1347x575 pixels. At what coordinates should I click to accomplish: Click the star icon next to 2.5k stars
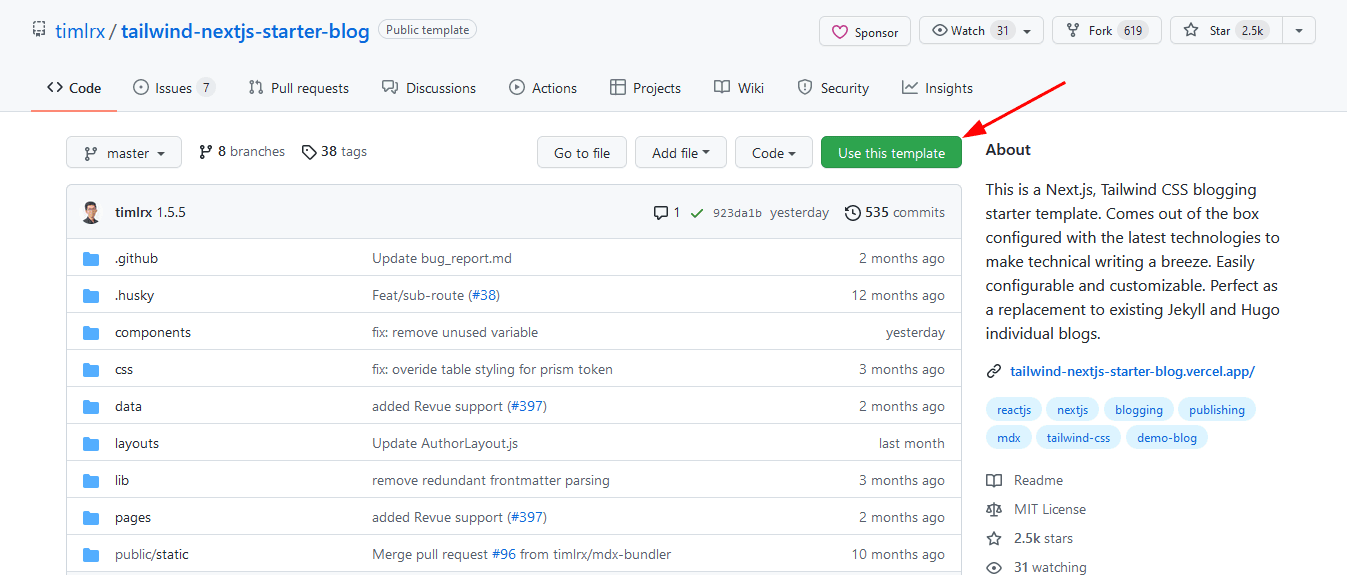994,539
